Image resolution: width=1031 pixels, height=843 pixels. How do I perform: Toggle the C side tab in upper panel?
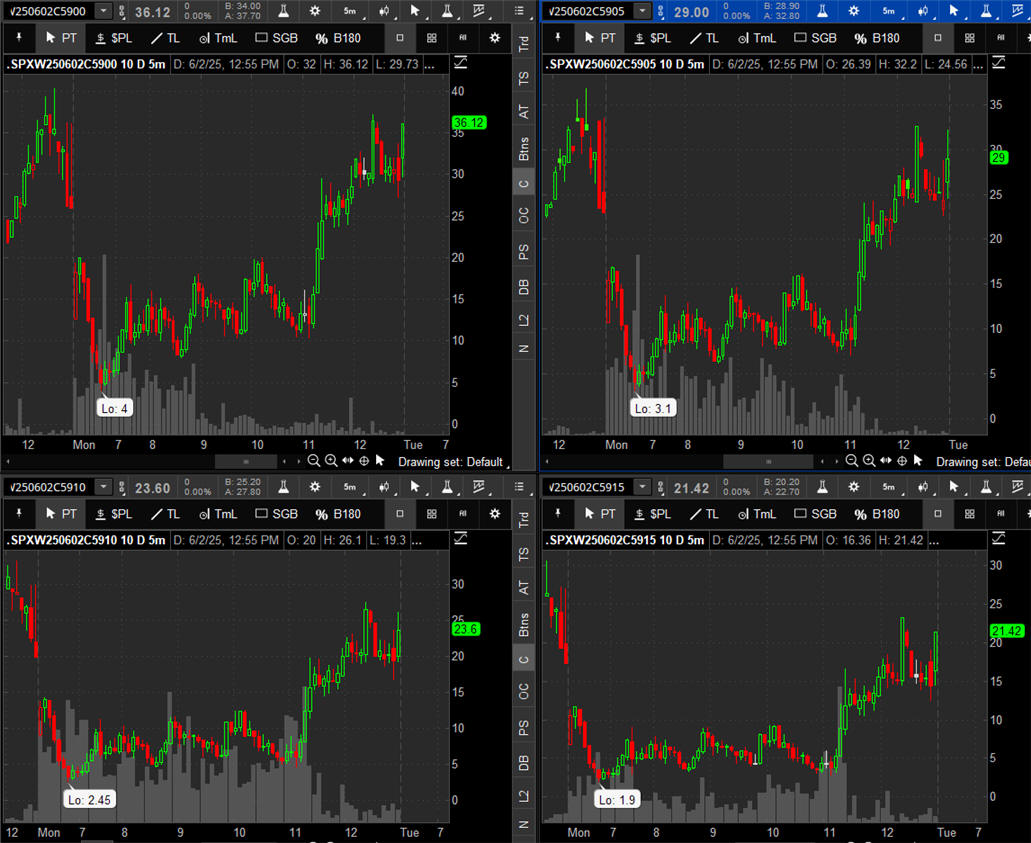[x=523, y=183]
